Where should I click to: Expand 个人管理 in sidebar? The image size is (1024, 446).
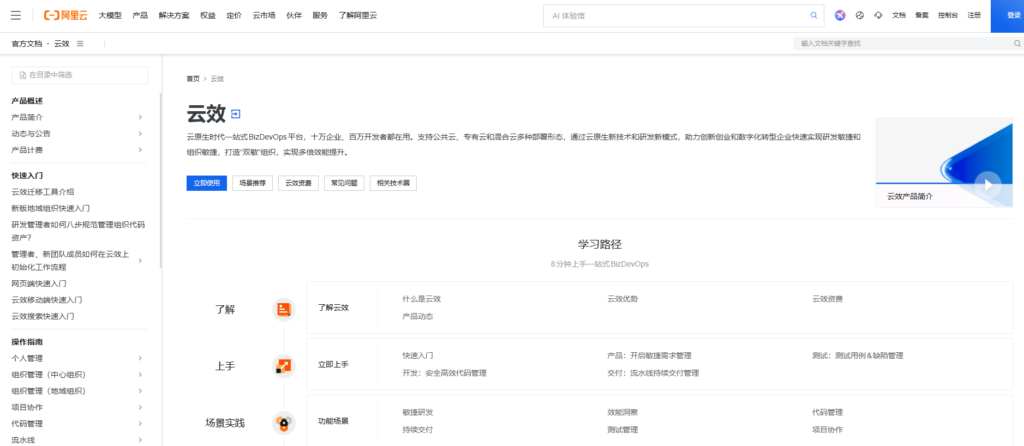click(x=140, y=358)
